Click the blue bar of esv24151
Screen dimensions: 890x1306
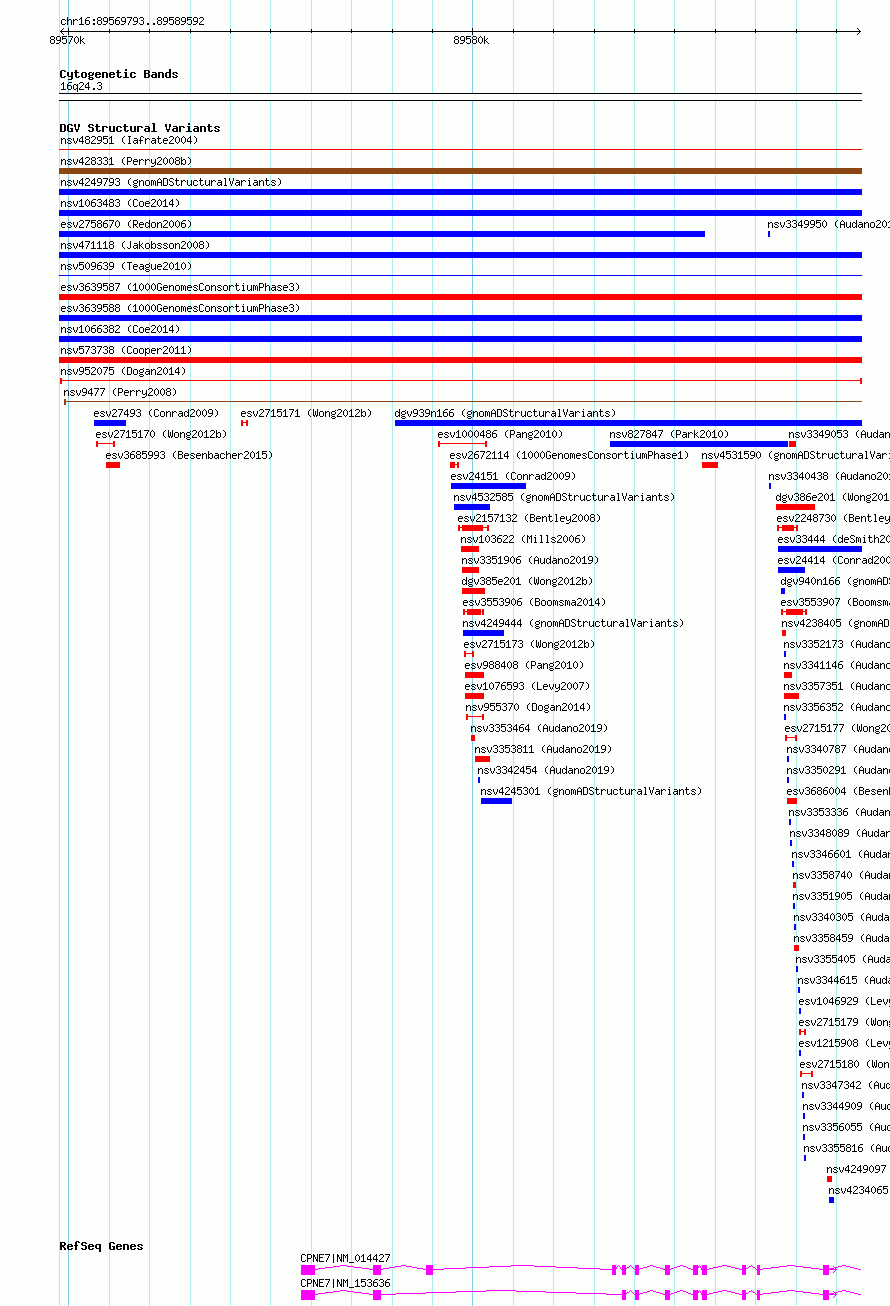tap(488, 486)
